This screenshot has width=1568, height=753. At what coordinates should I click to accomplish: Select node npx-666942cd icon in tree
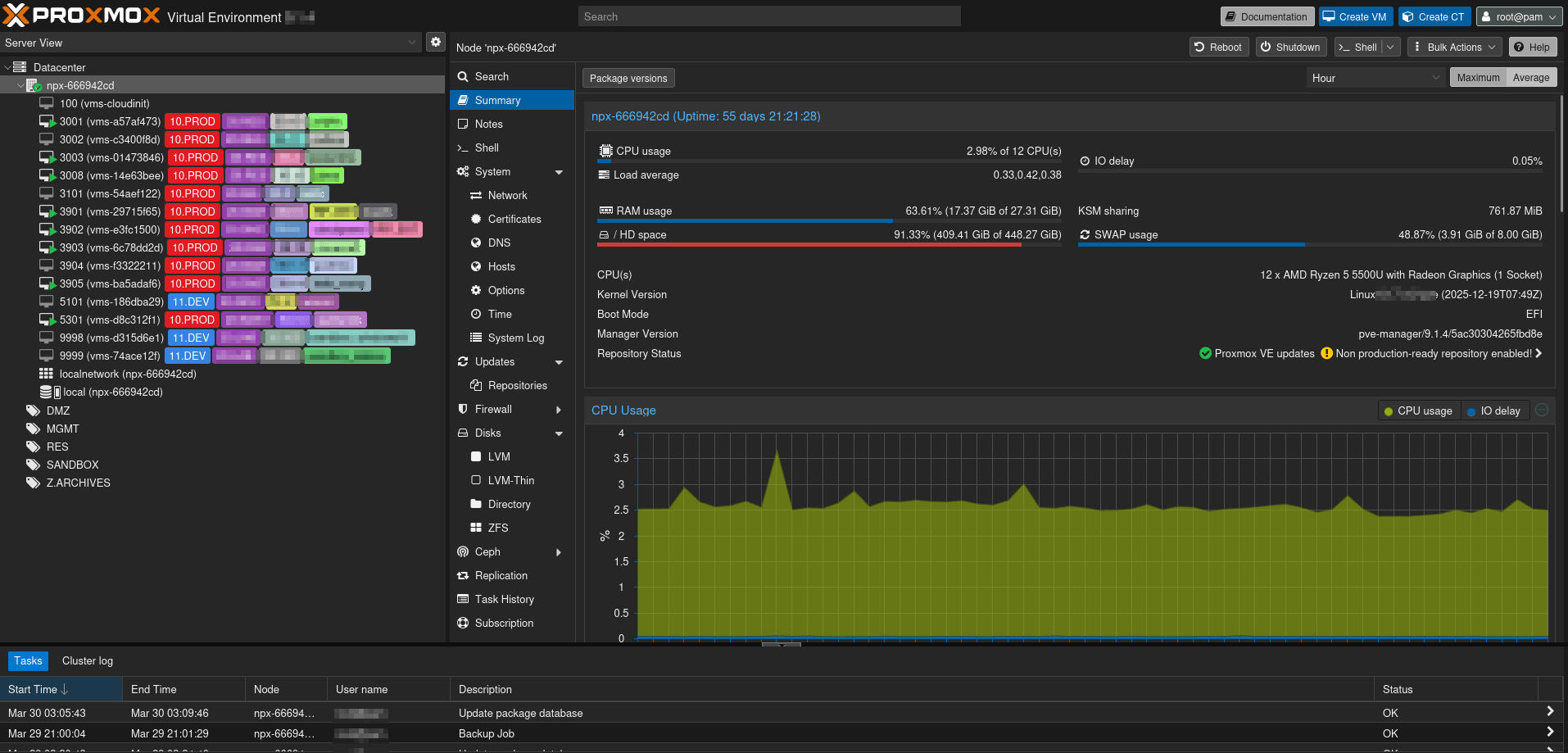tap(34, 85)
